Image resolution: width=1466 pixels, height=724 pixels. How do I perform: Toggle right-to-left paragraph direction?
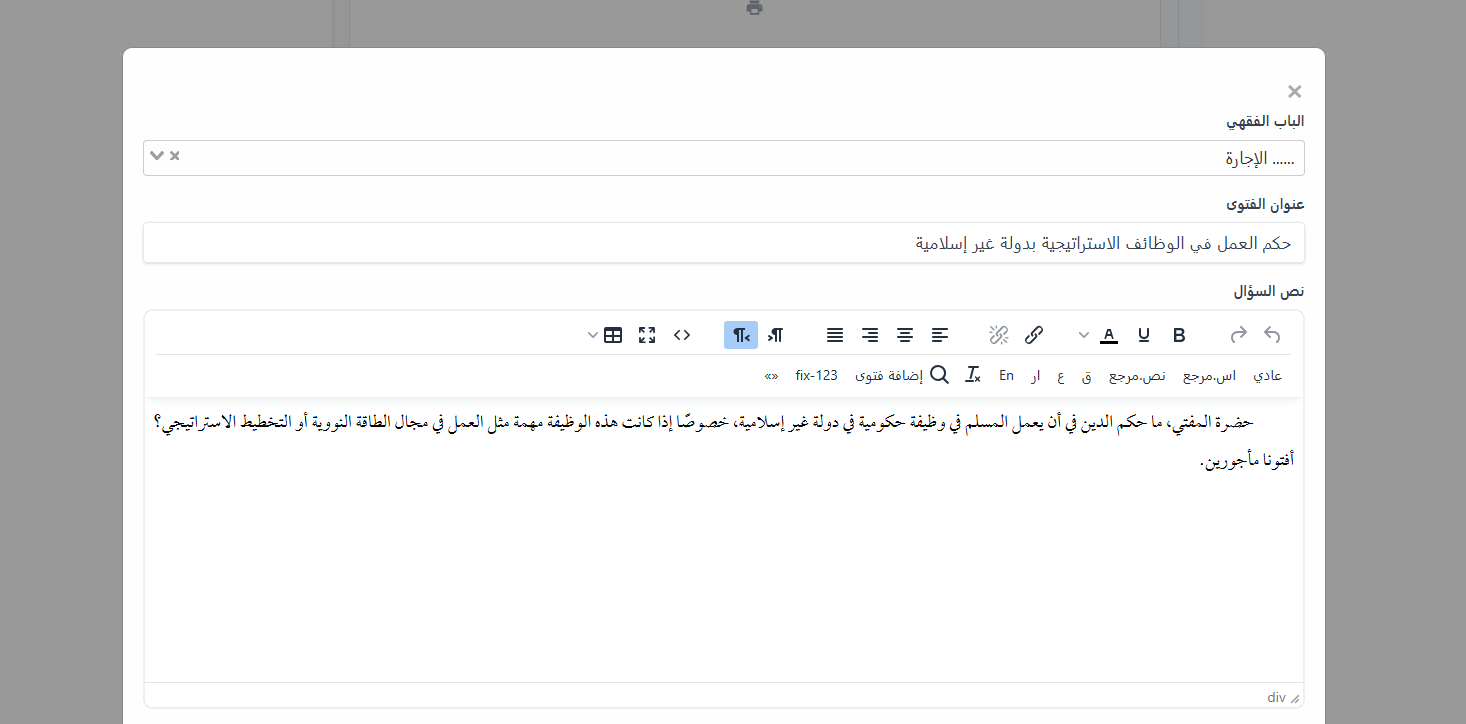pyautogui.click(x=741, y=335)
